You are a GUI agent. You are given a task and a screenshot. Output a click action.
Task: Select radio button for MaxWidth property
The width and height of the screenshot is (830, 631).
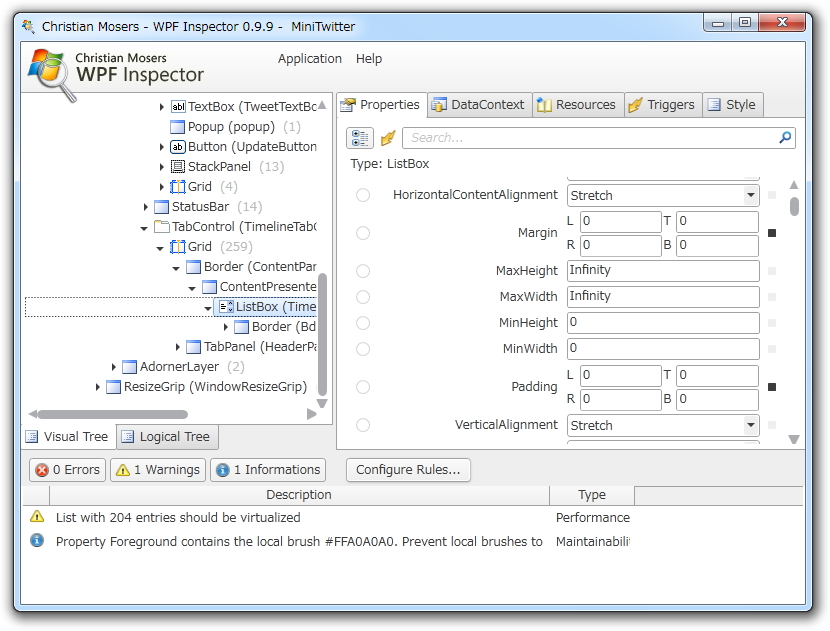click(x=363, y=297)
